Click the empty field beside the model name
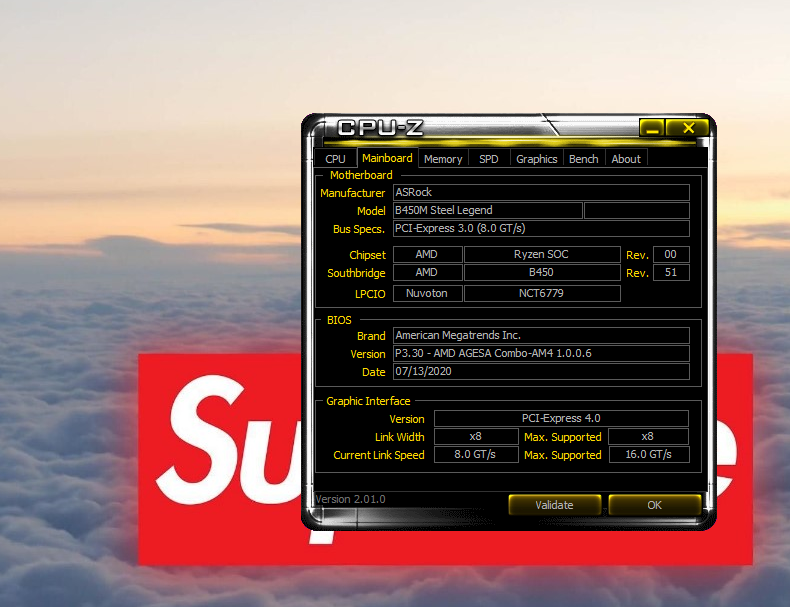The image size is (790, 607). point(637,211)
